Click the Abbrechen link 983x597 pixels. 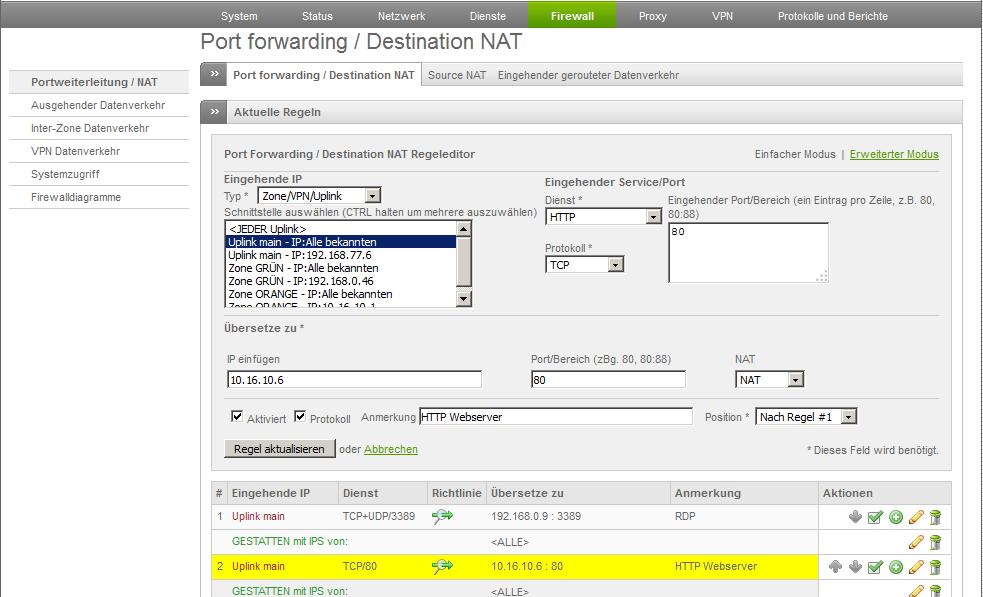[x=391, y=449]
